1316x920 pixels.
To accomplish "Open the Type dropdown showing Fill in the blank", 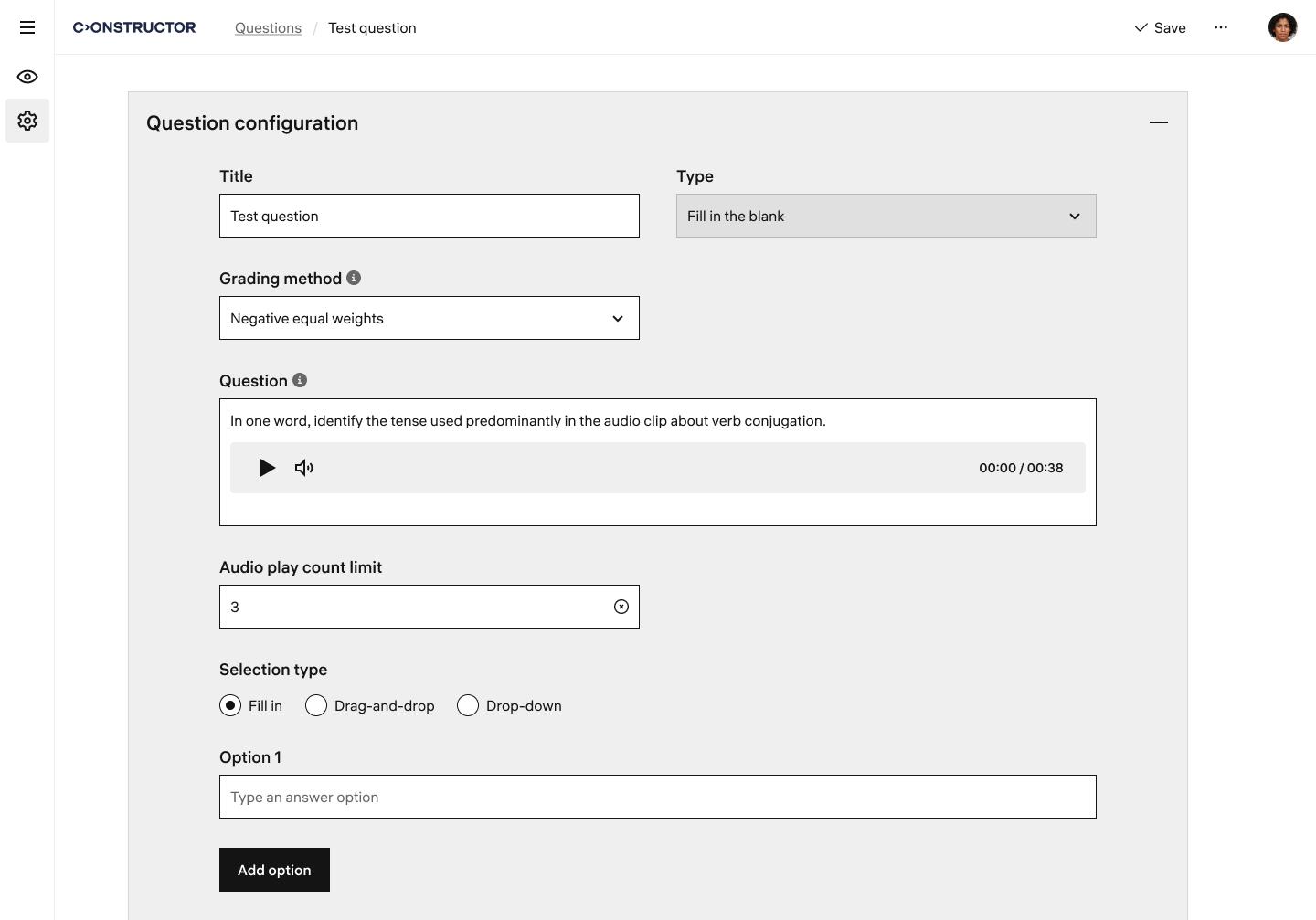I will coord(886,216).
